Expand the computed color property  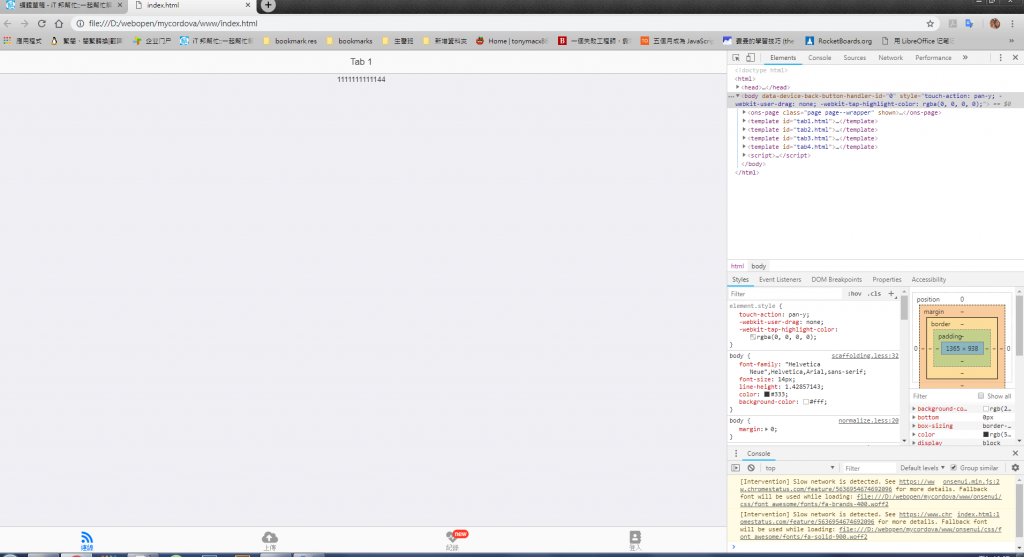(914, 434)
